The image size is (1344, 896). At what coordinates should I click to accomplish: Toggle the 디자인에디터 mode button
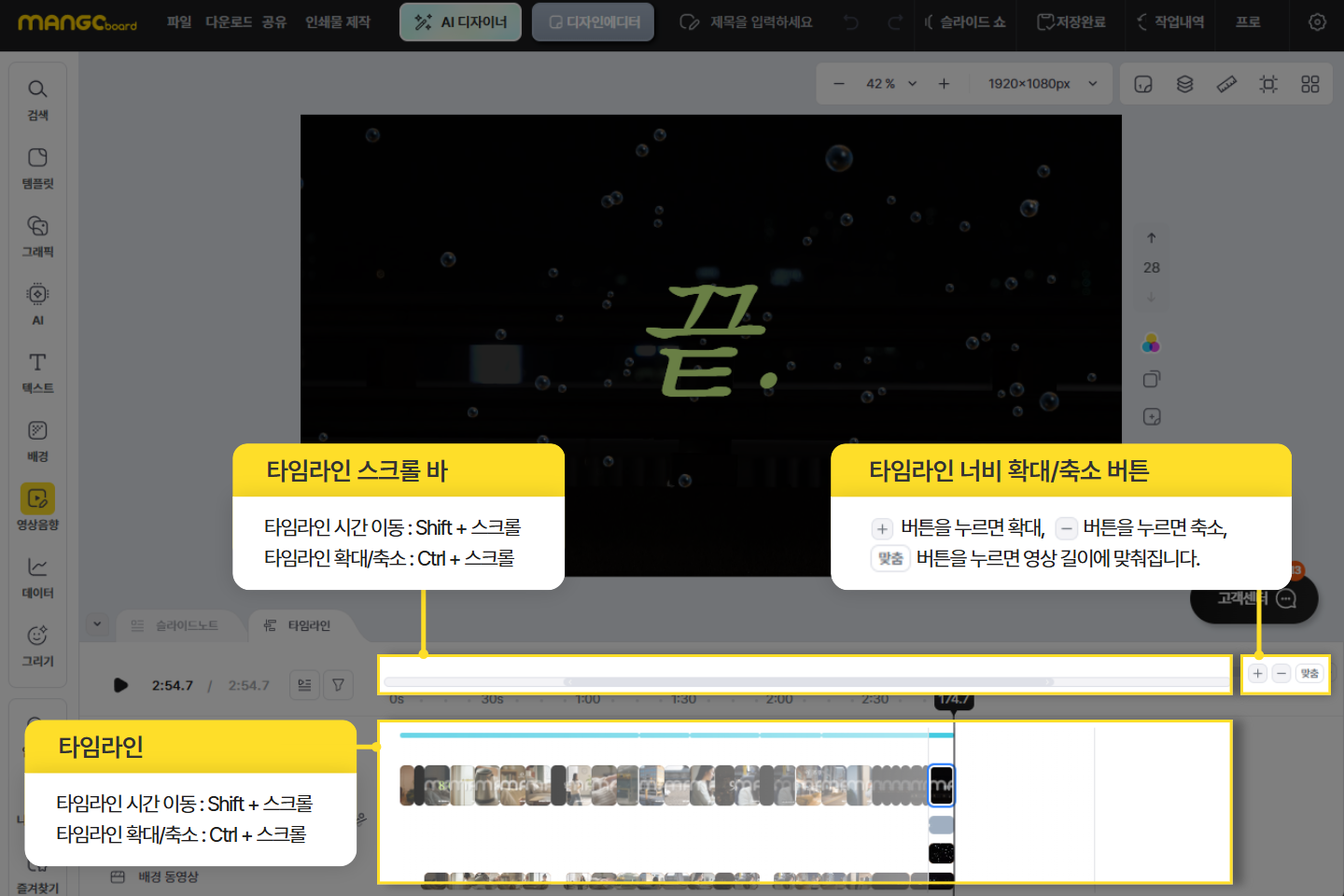tap(594, 21)
